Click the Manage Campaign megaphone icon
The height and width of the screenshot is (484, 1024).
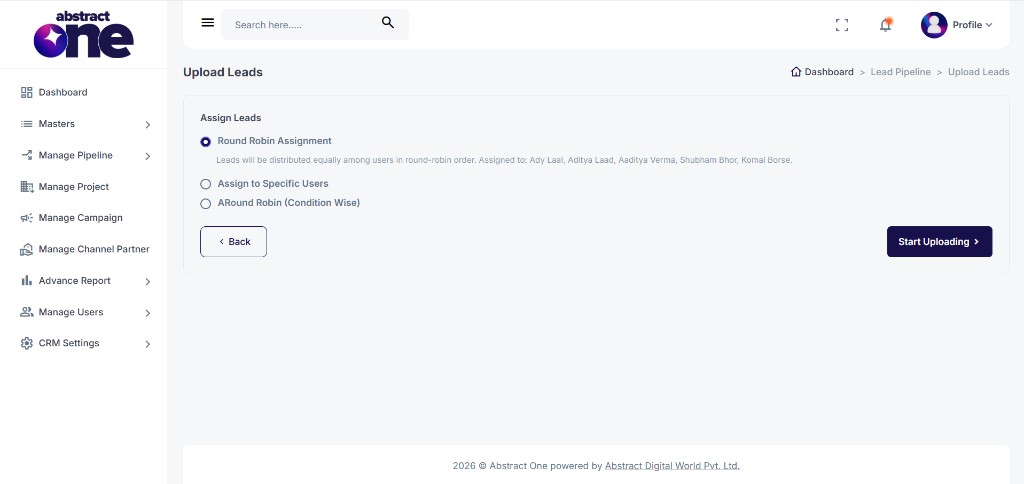coord(27,218)
